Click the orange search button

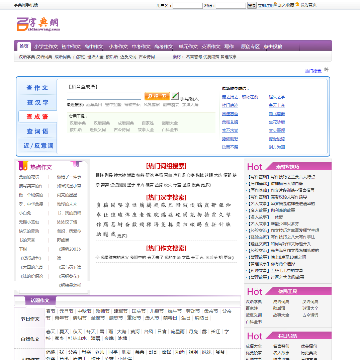click(x=157, y=96)
